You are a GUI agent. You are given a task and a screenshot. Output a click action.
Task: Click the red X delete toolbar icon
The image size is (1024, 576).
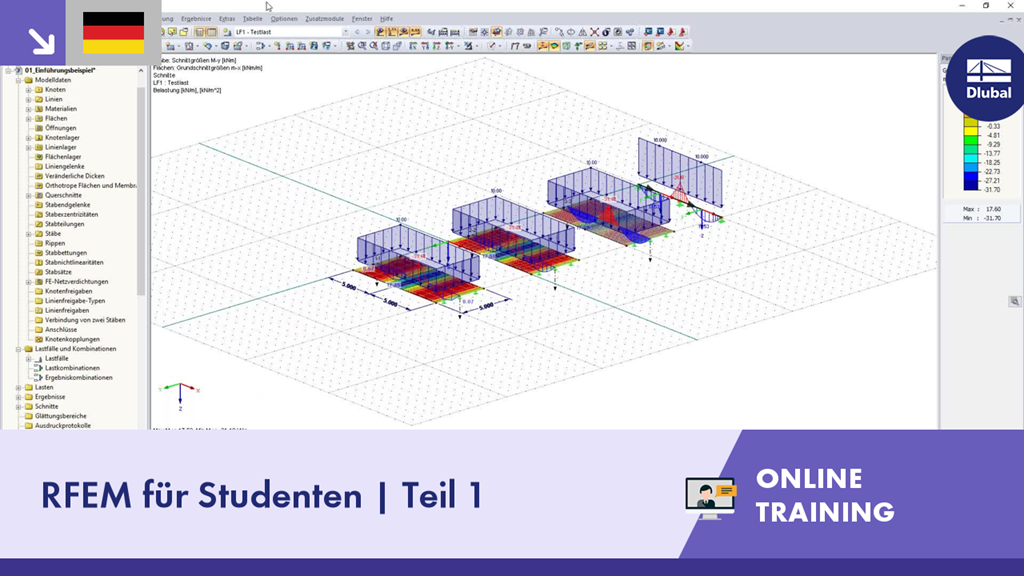point(594,32)
